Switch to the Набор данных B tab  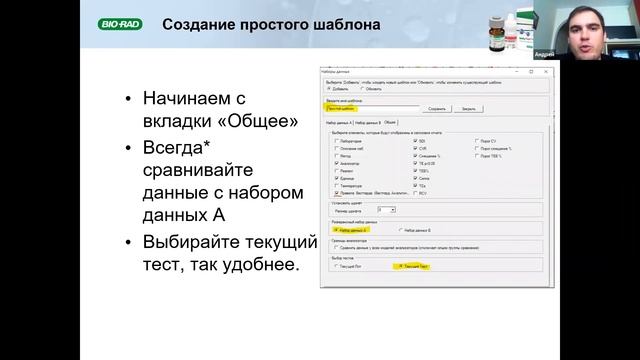click(368, 122)
